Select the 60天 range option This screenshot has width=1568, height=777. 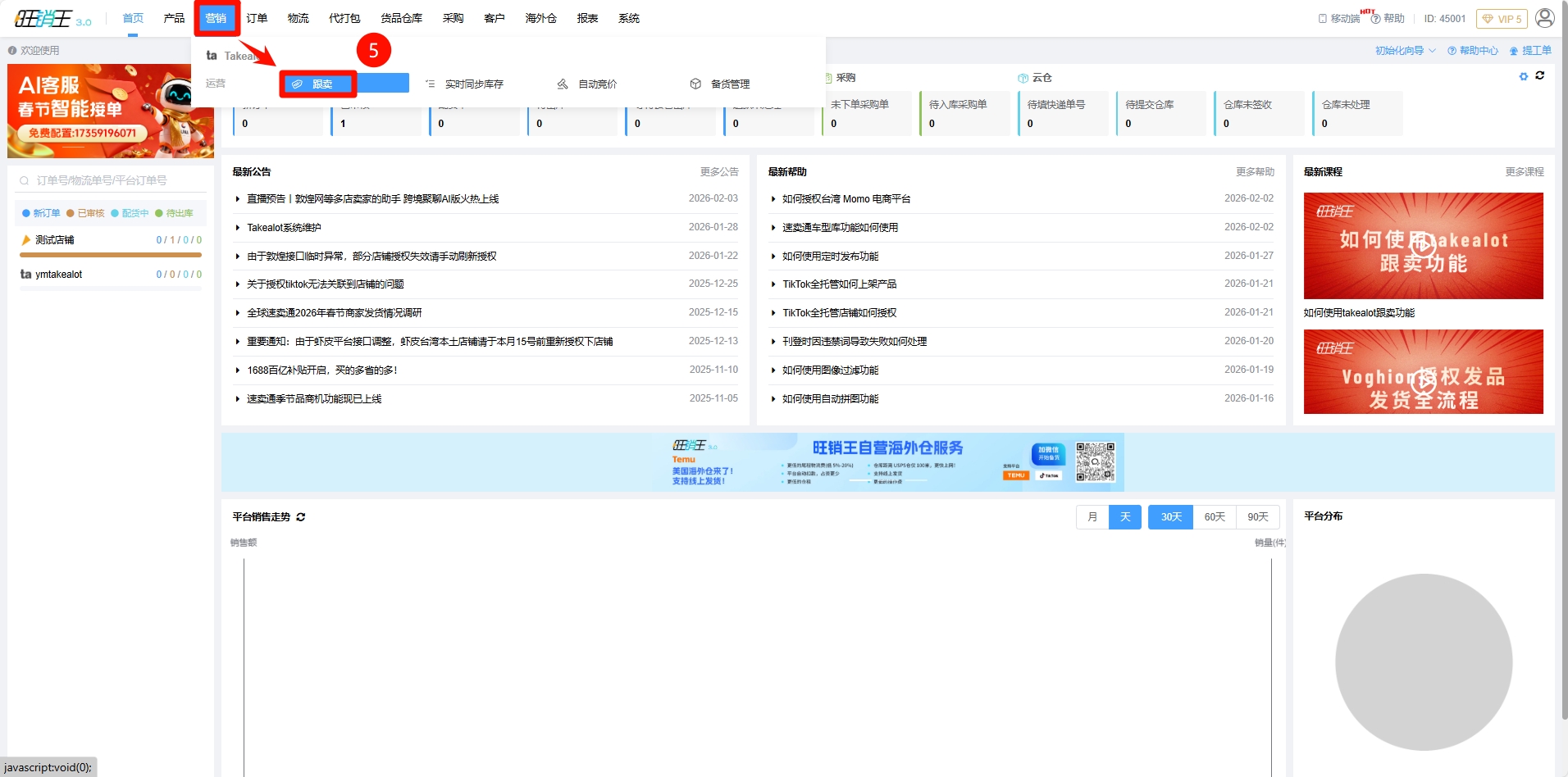pos(1214,517)
